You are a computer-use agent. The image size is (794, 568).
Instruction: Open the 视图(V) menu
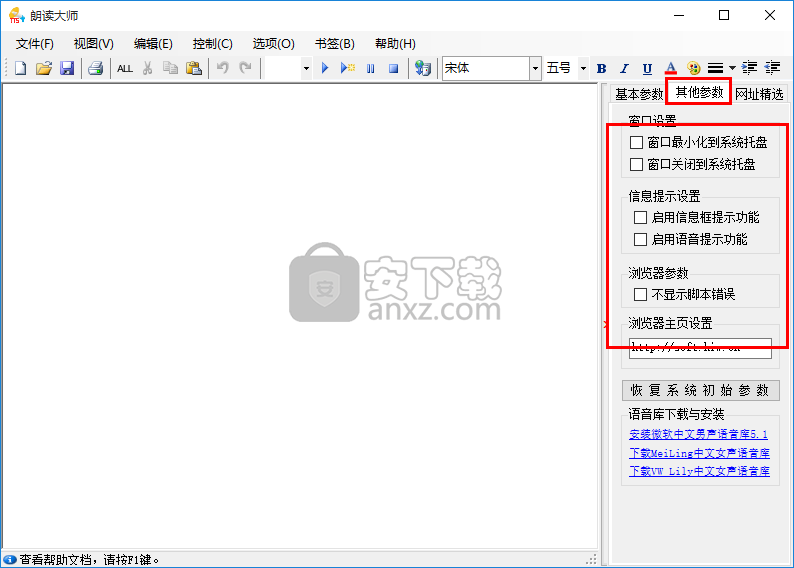(94, 44)
